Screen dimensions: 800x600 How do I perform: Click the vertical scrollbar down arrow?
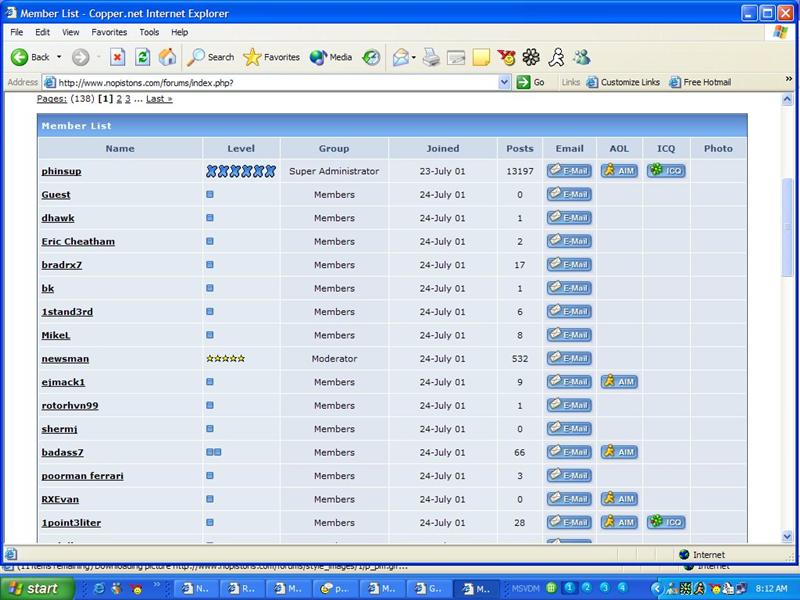point(787,536)
